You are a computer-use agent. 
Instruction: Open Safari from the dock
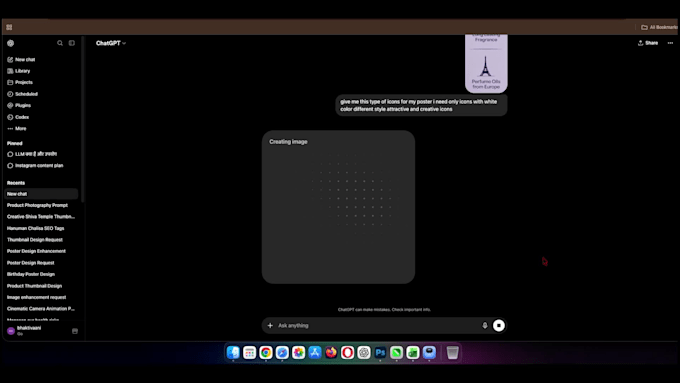(x=282, y=352)
